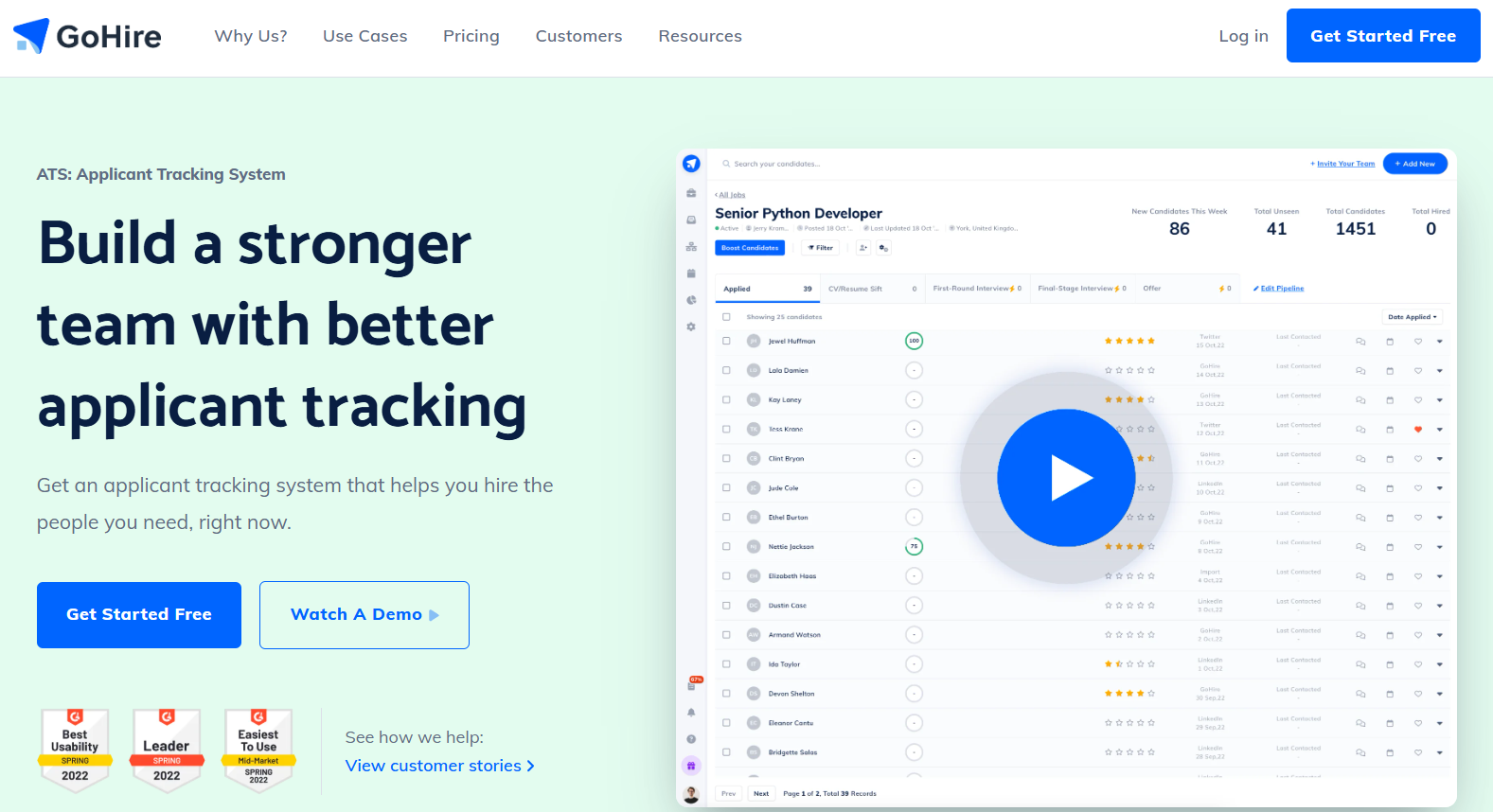This screenshot has height=812, width=1493.
Task: Unfavorite Tess Krane red heart
Action: (1418, 430)
